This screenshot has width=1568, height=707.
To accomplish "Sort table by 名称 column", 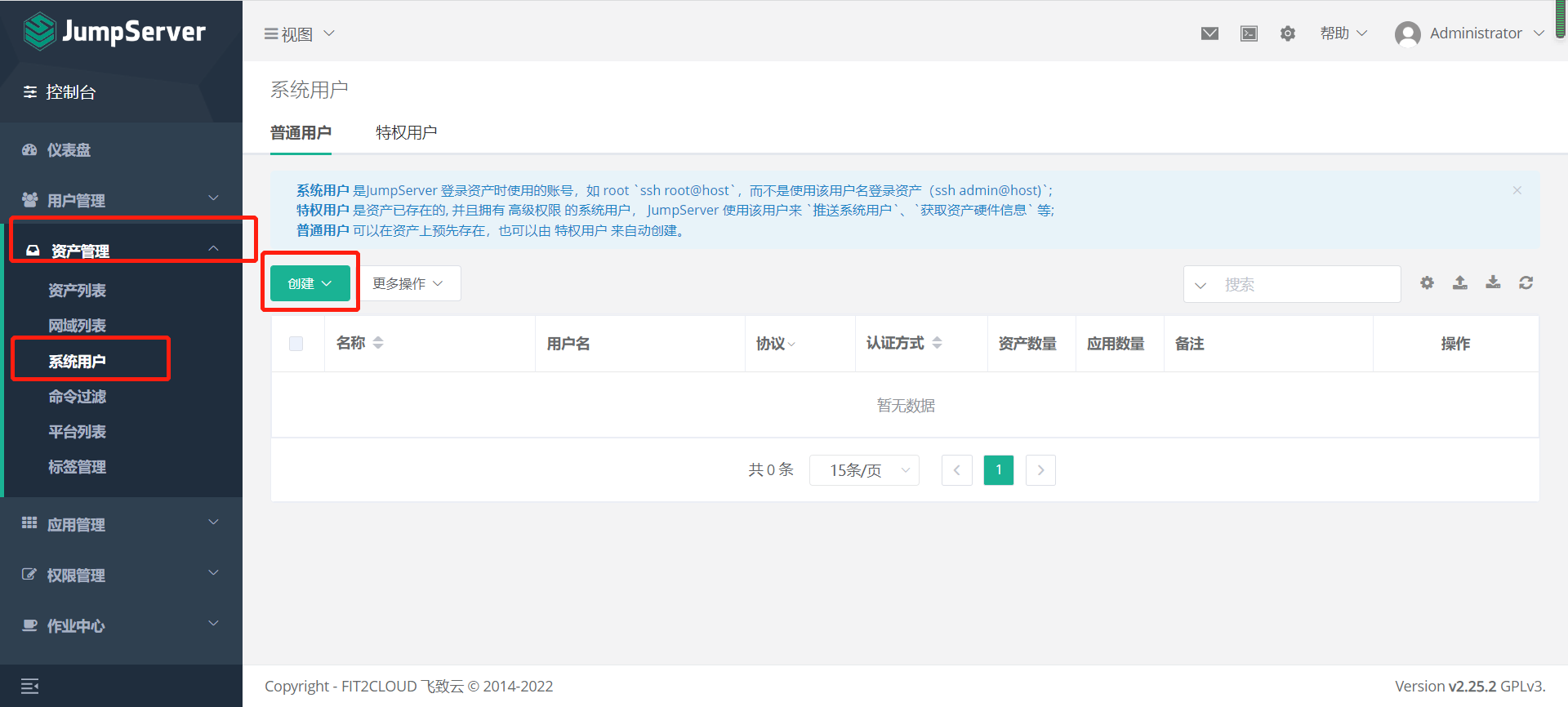I will click(x=378, y=344).
